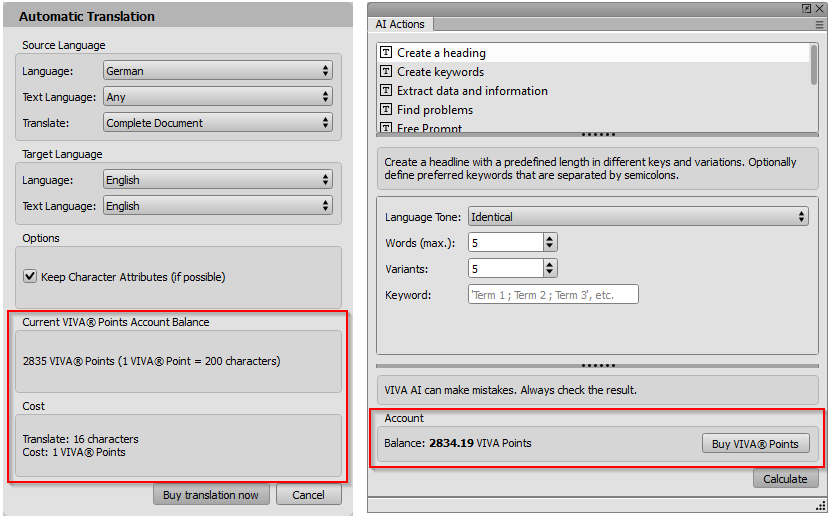The width and height of the screenshot is (830, 525).
Task: Open the Language Tone dropdown set to Identical
Action: pos(638,217)
